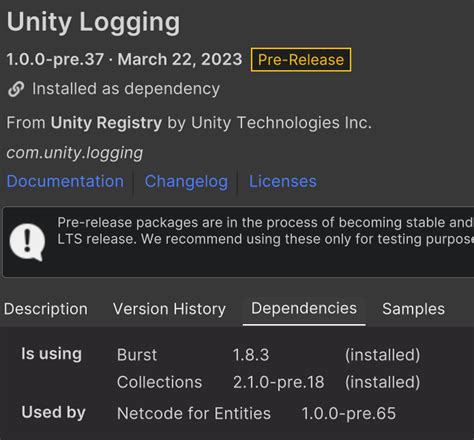Screen dimensions: 474x440
Task: Switch to the Version History tab
Action: [x=169, y=309]
